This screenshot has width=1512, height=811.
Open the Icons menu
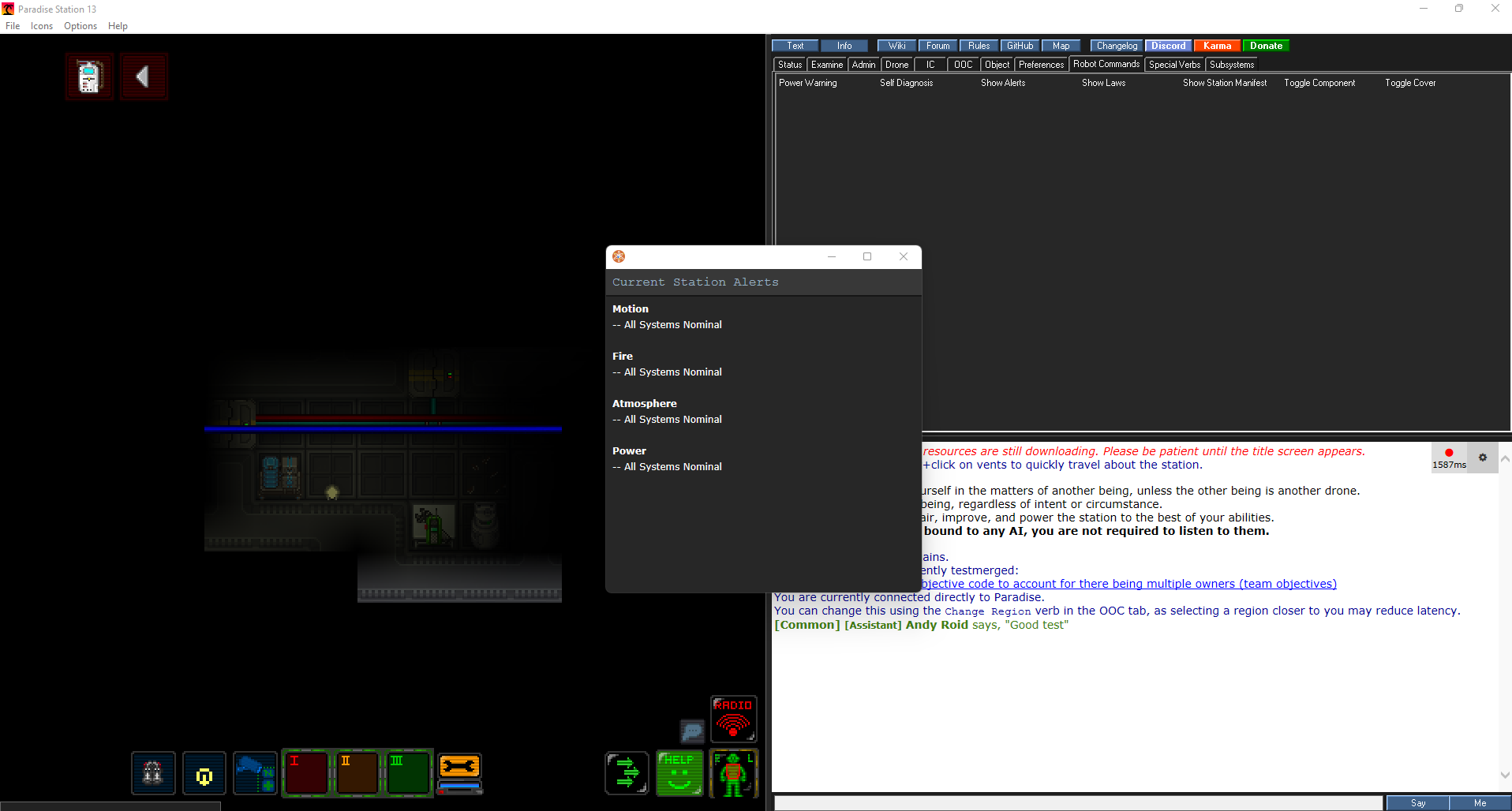click(x=41, y=26)
